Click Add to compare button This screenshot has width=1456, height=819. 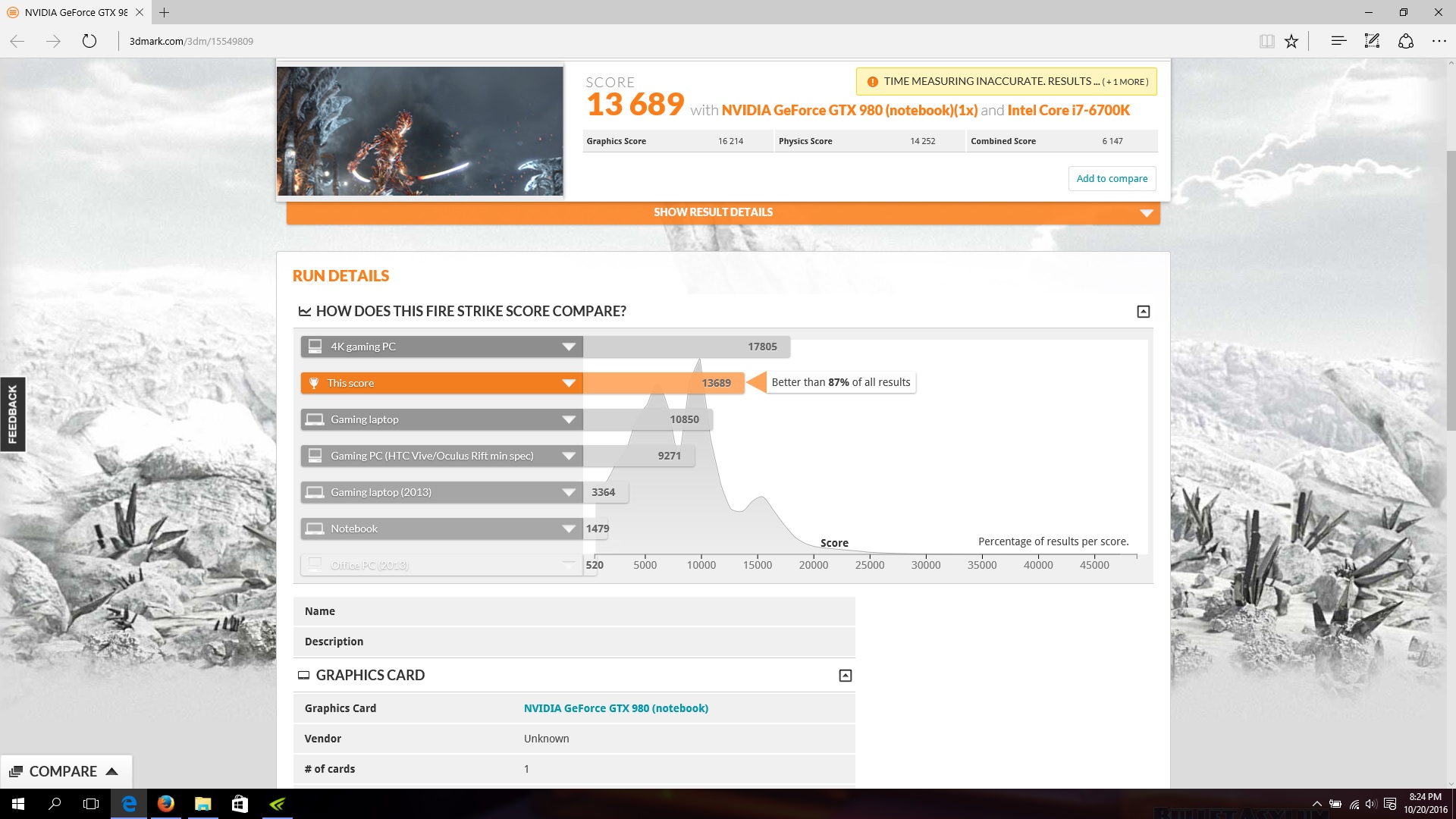pos(1112,178)
